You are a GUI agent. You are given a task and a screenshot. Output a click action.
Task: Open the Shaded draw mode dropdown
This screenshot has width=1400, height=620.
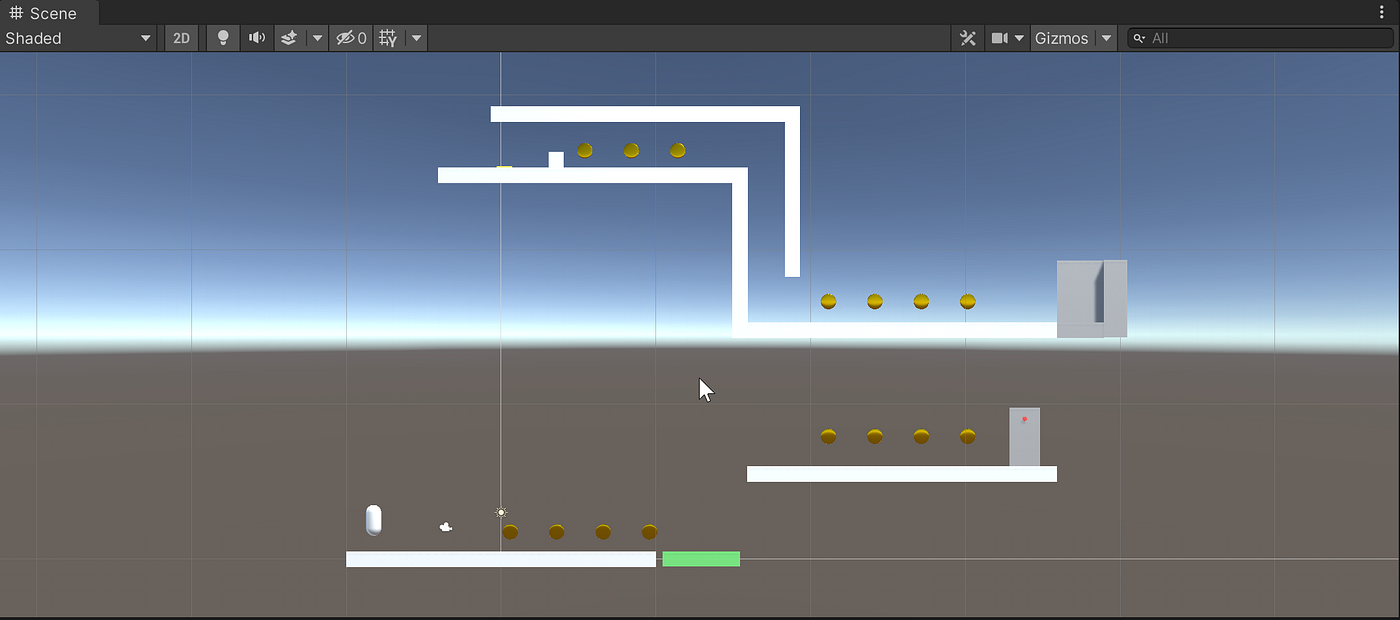click(x=78, y=38)
